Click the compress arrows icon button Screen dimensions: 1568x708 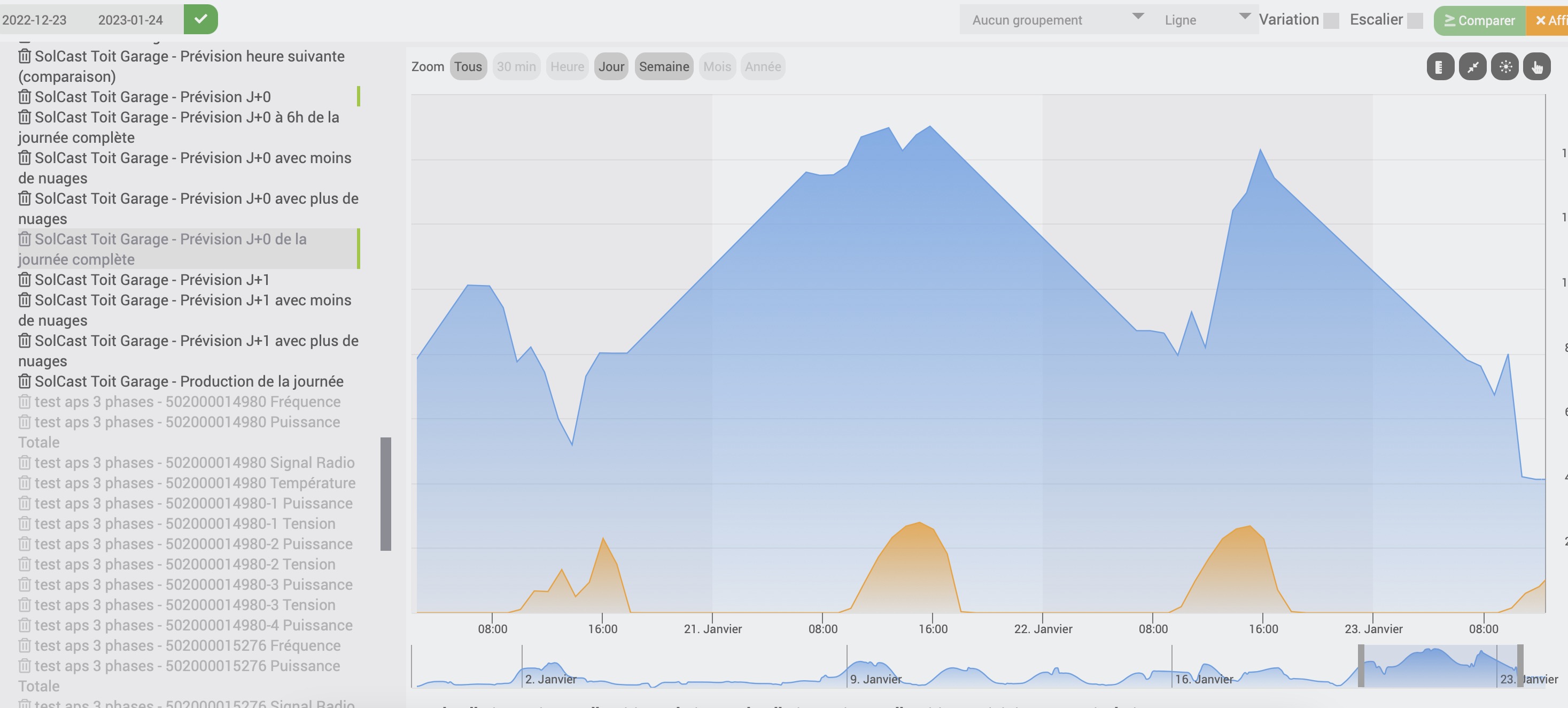coord(1472,67)
